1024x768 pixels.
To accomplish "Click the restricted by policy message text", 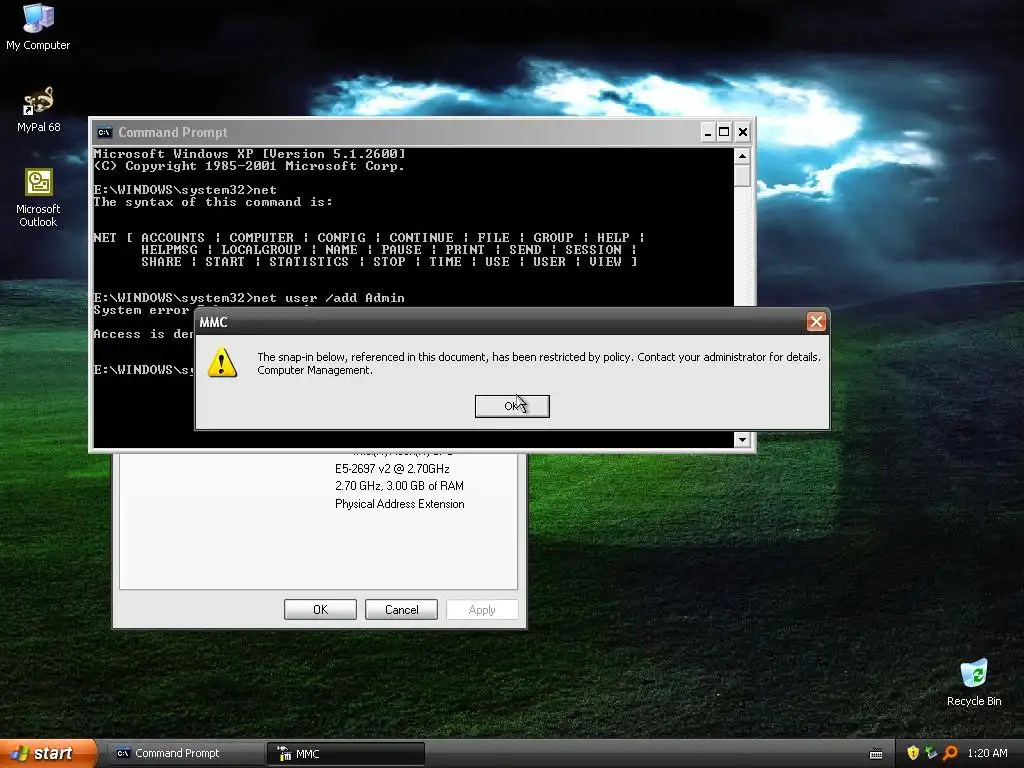I will (539, 357).
